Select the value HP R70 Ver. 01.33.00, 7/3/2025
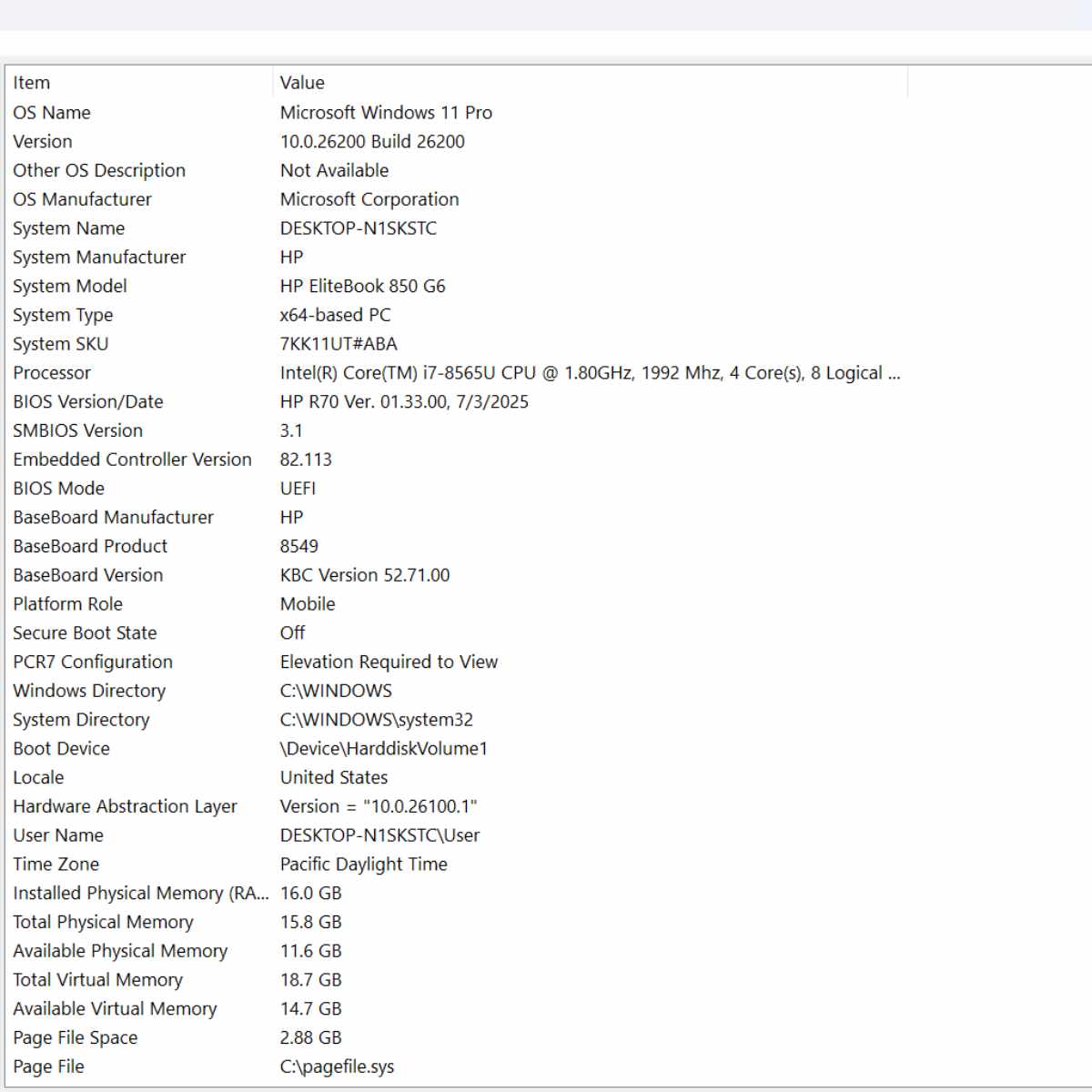The height and width of the screenshot is (1092, 1092). pos(404,402)
